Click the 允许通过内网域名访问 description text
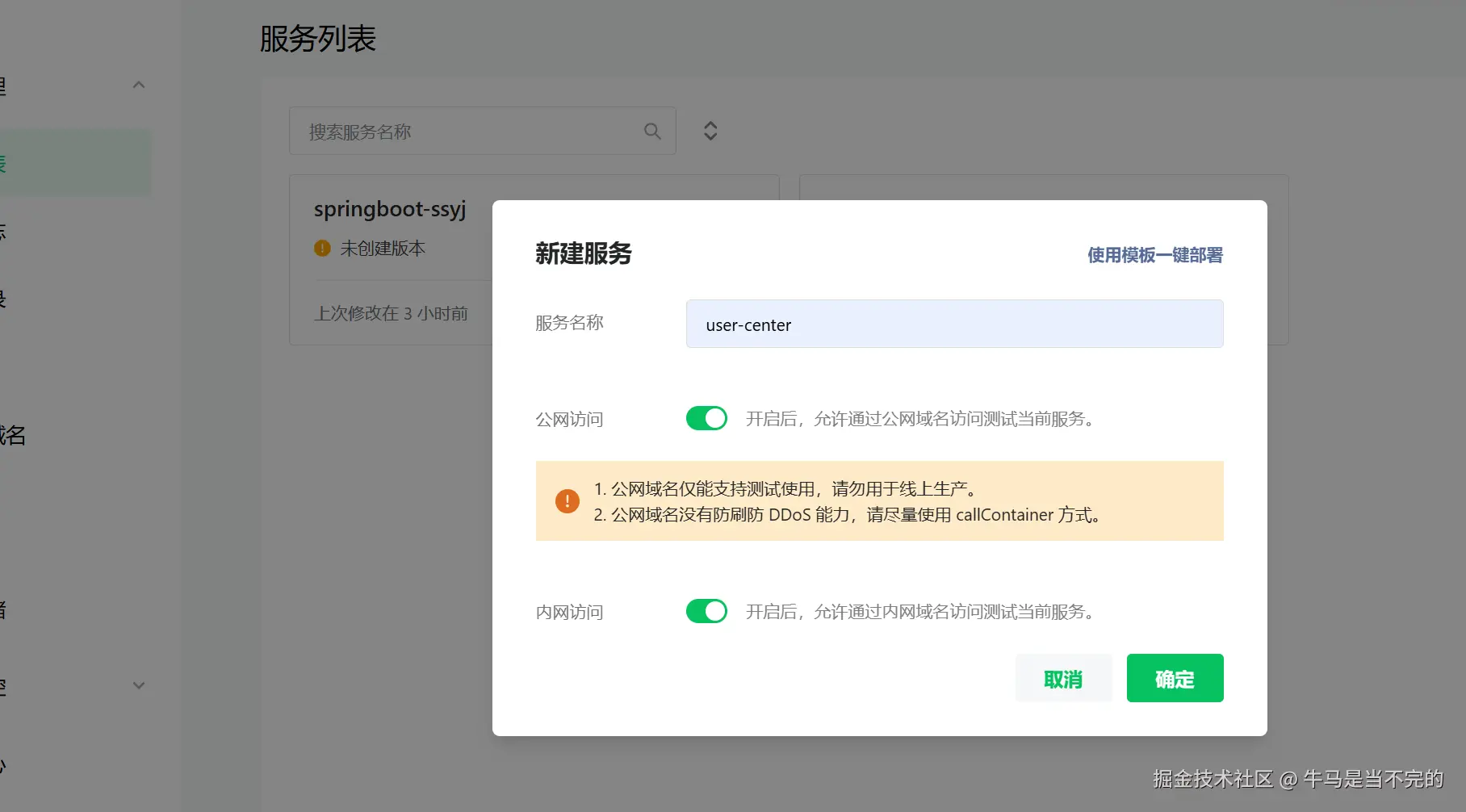Image resolution: width=1466 pixels, height=812 pixels. (x=920, y=612)
